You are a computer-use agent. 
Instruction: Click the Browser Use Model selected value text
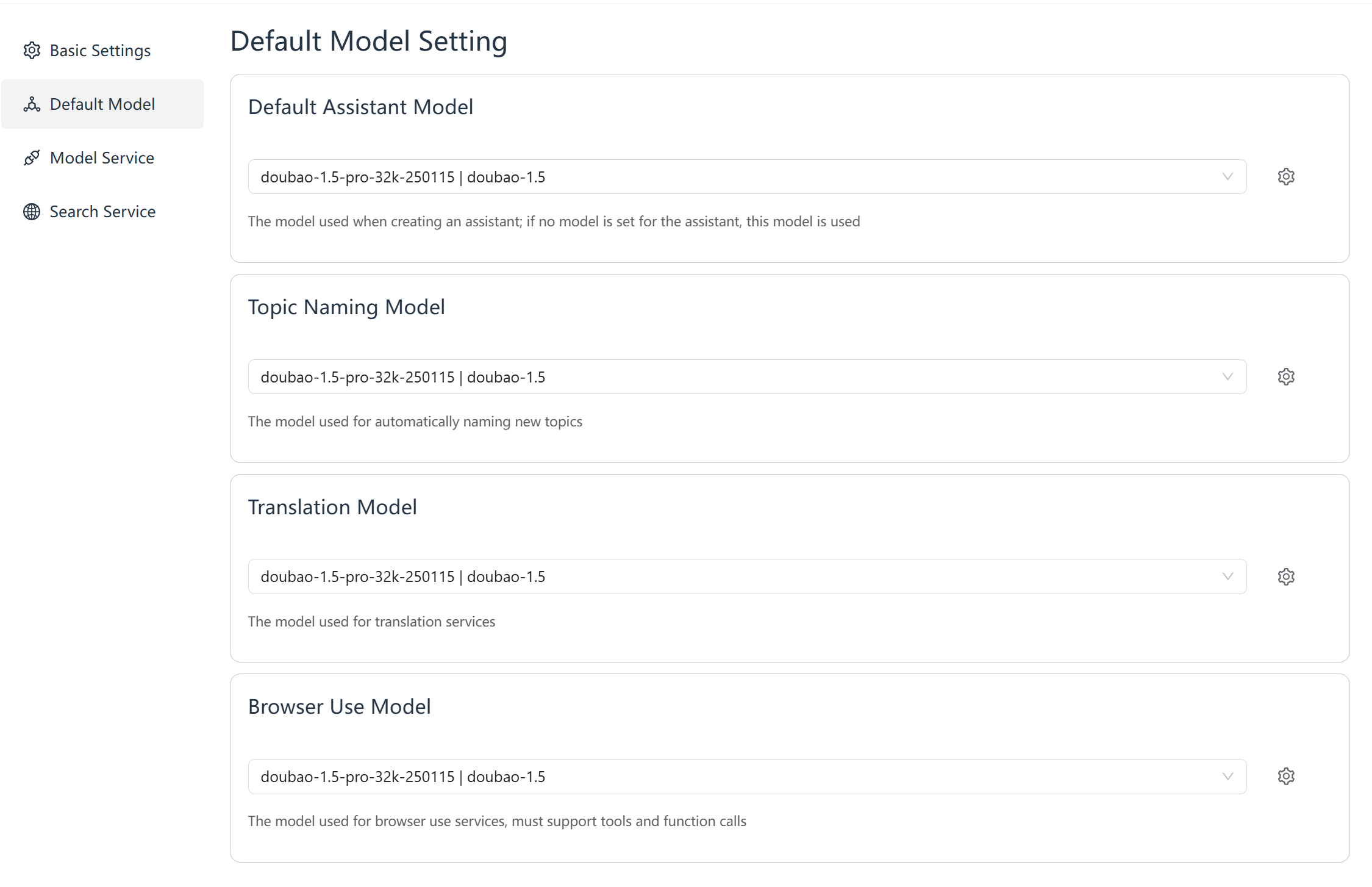coord(403,777)
